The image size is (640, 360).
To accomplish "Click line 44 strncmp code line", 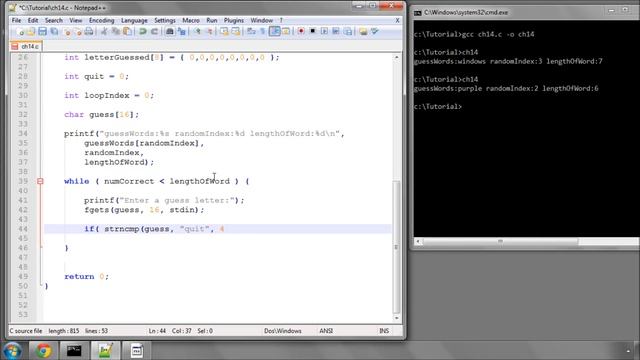I will tap(217, 229).
